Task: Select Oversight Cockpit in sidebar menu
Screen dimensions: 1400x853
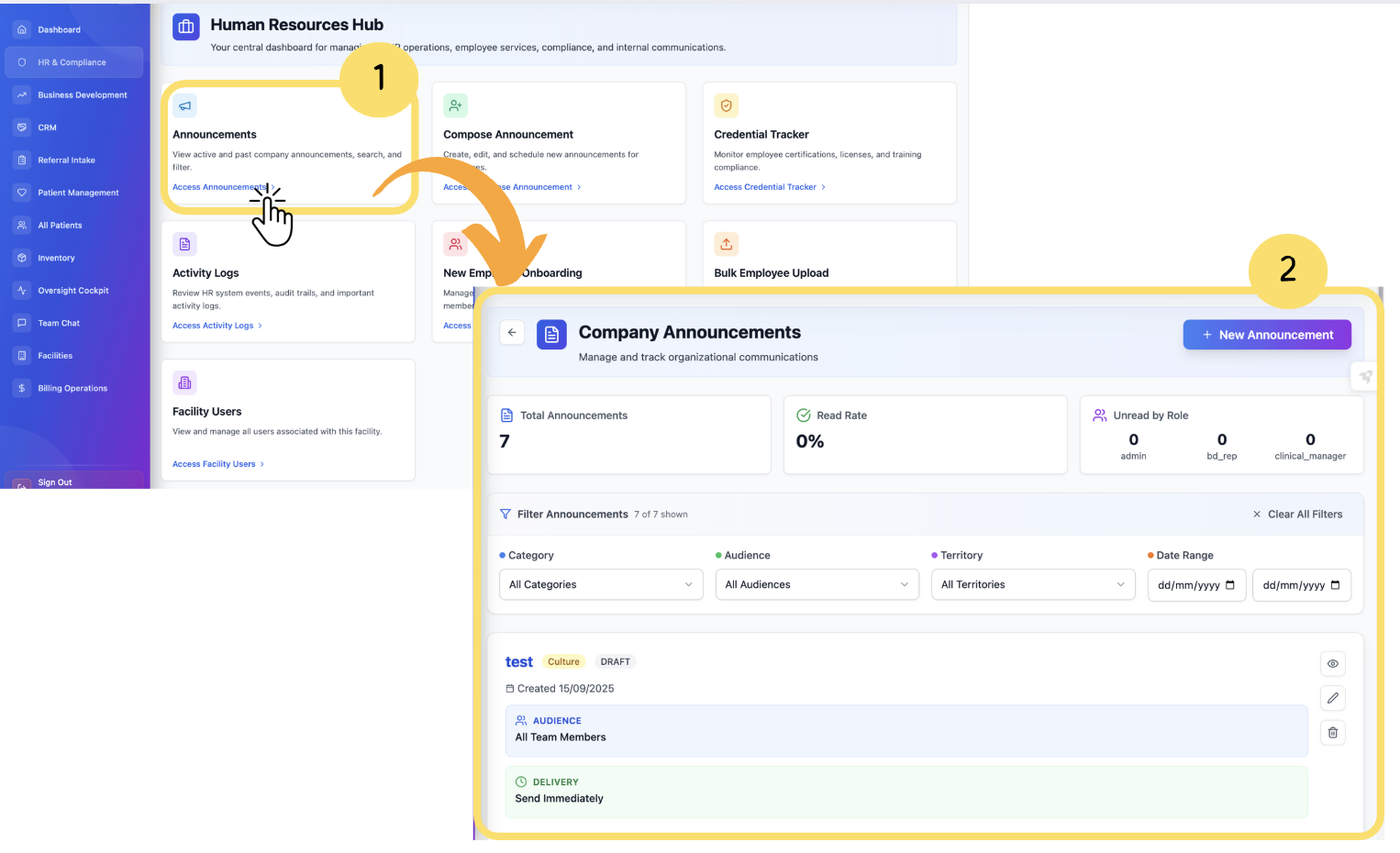Action: (x=73, y=291)
